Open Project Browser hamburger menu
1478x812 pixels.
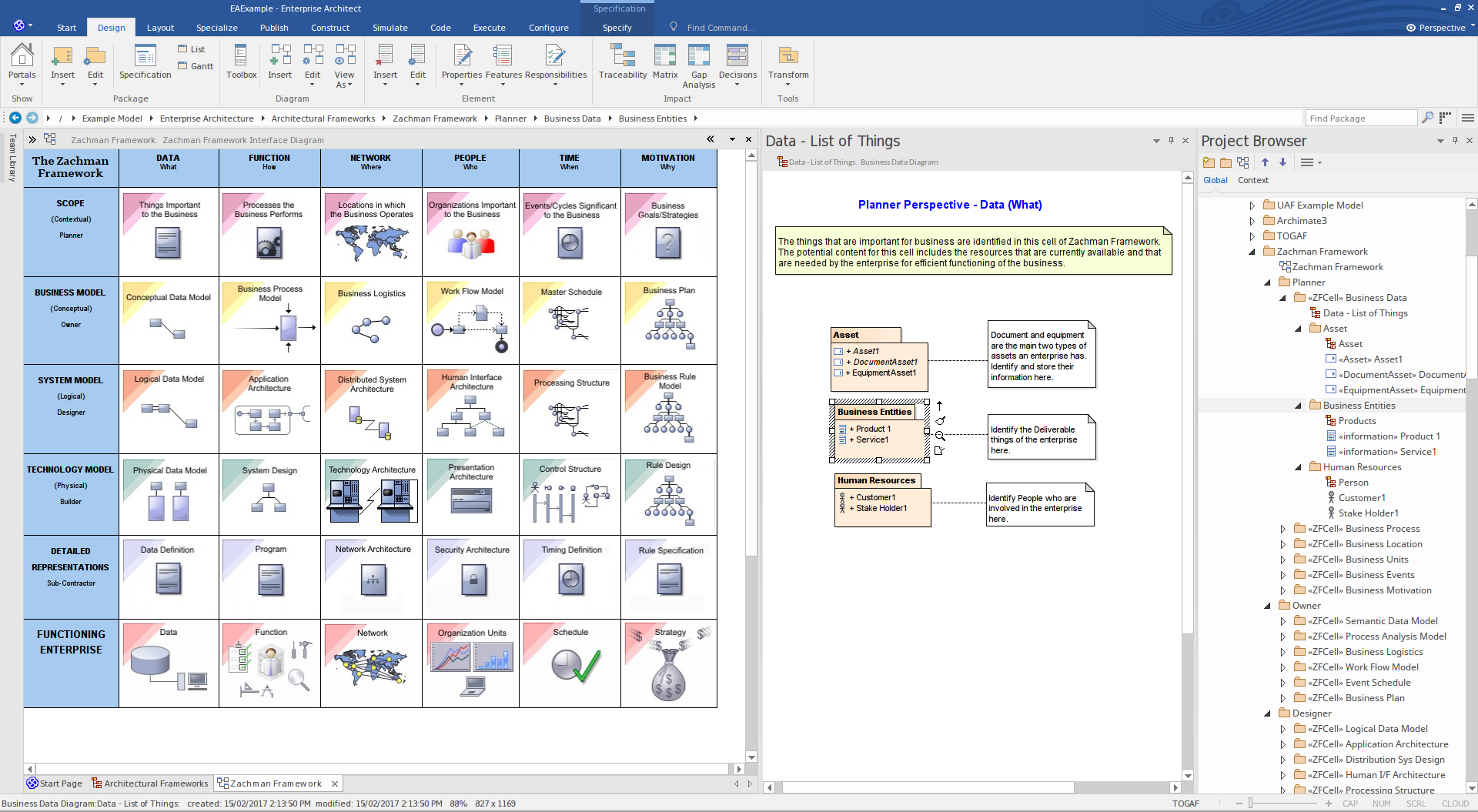pyautogui.click(x=1310, y=162)
